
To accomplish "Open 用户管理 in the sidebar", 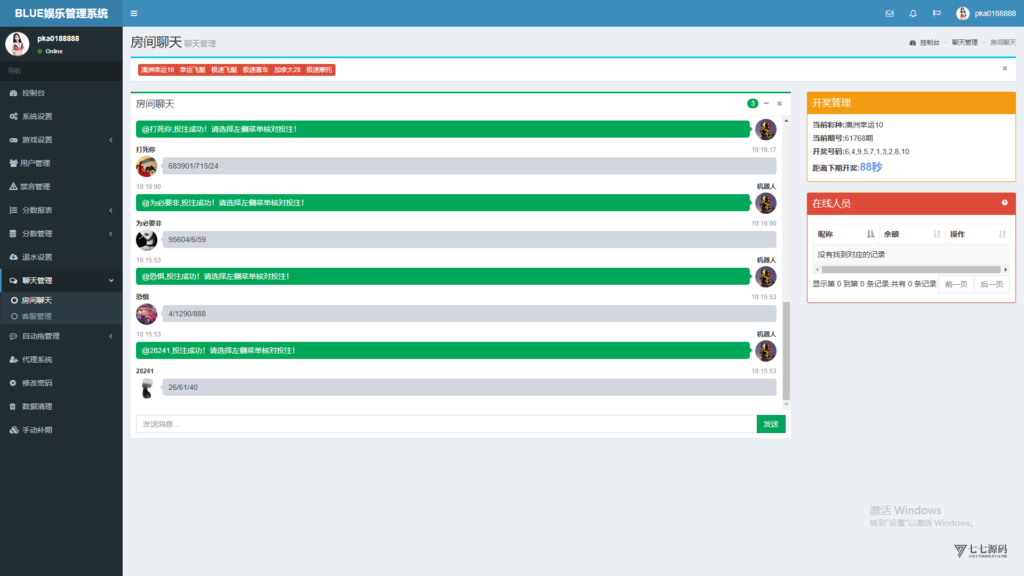I will tap(35, 163).
